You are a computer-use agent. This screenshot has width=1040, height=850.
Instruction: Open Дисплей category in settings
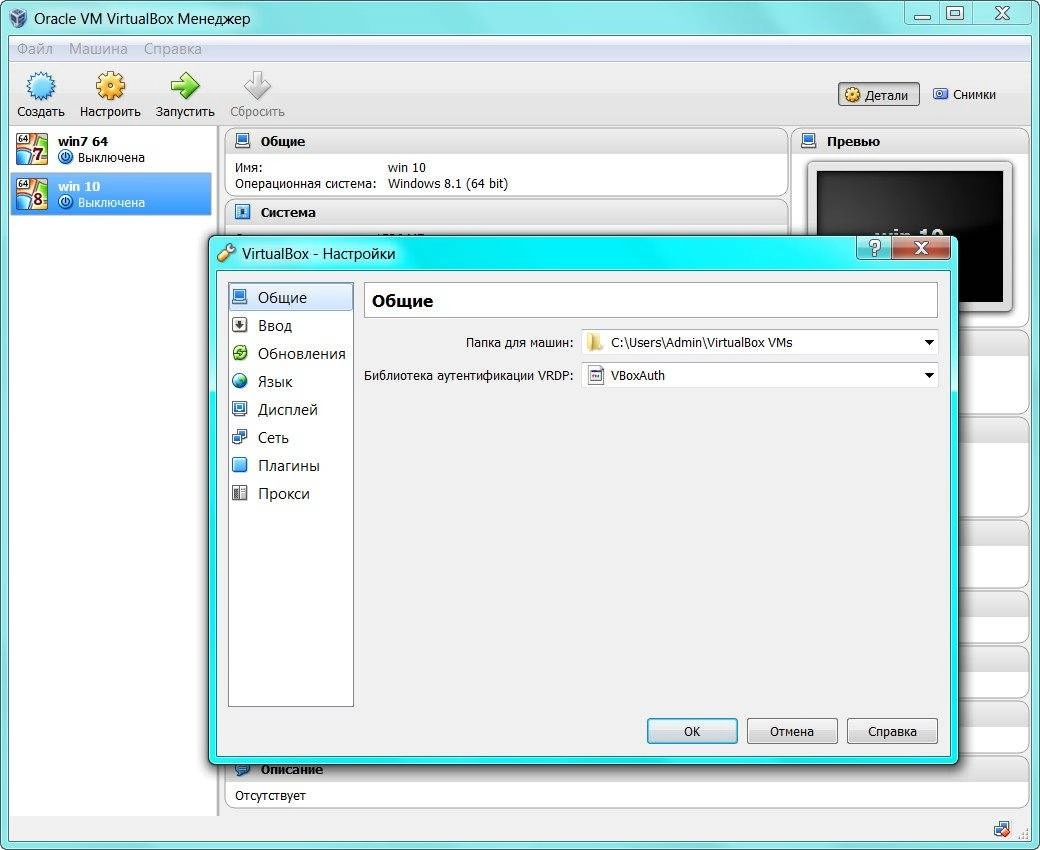tap(291, 410)
